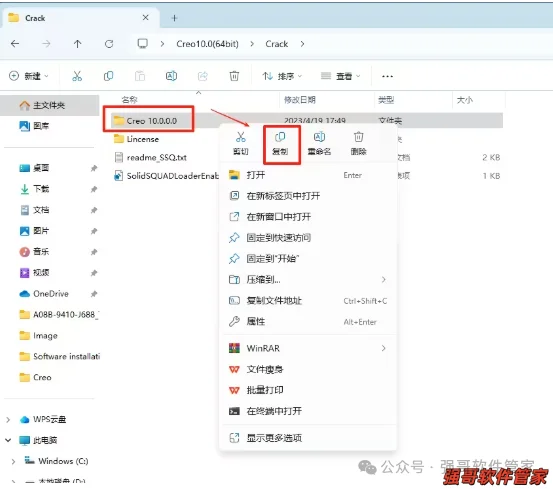The width and height of the screenshot is (553, 489).
Task: Open the three-dot more options menu
Action: click(x=387, y=76)
